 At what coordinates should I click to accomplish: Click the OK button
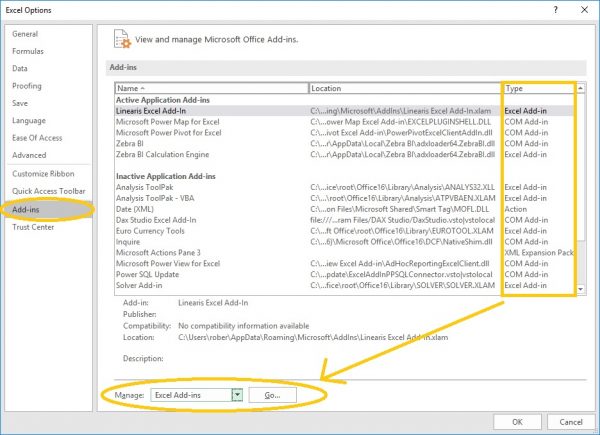click(517, 422)
